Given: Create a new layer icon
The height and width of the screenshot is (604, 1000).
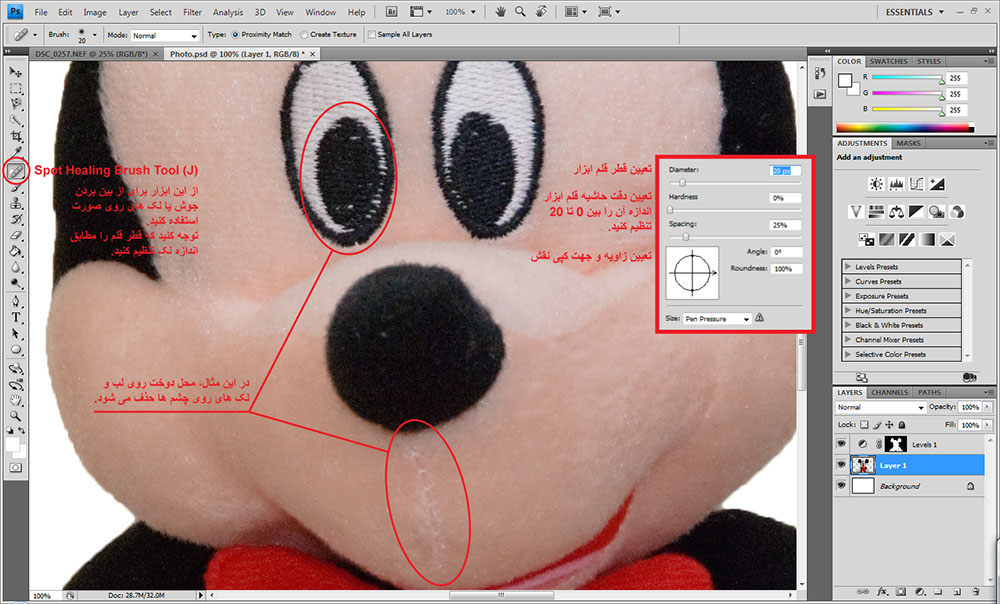Looking at the screenshot, I should [x=957, y=592].
